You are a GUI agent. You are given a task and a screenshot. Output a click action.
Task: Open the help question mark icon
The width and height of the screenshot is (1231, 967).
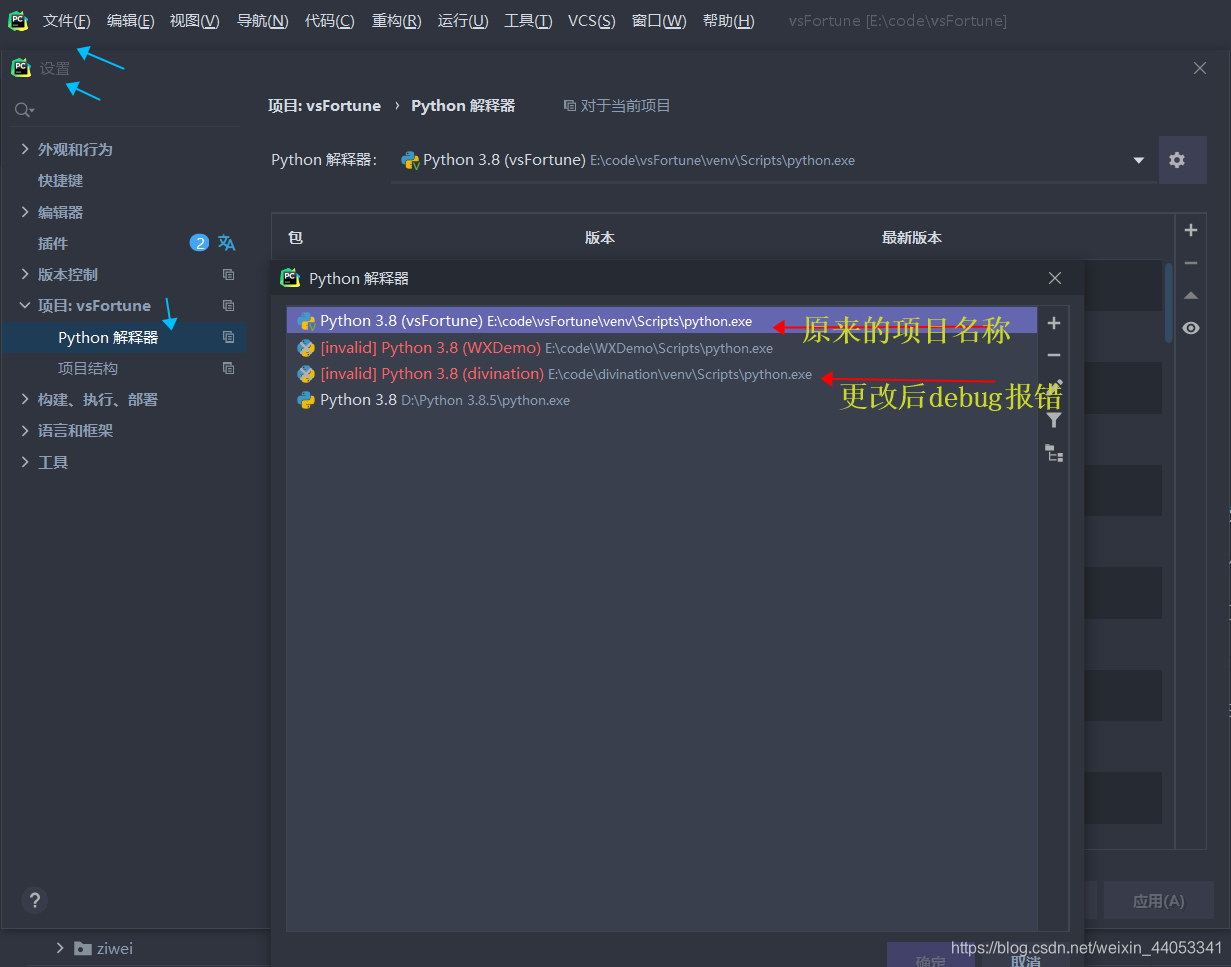pos(34,900)
